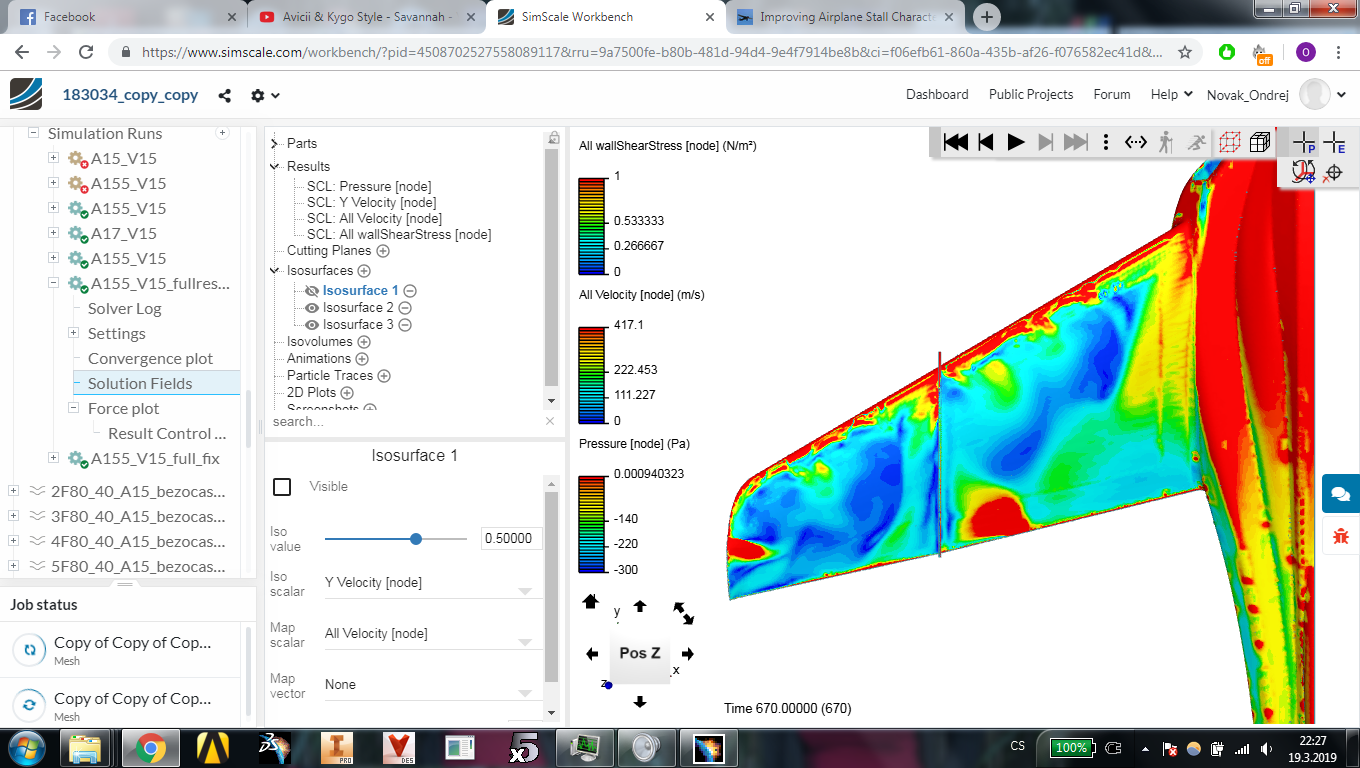Click the Iso value slider handle
Image resolution: width=1360 pixels, height=768 pixels.
(416, 539)
